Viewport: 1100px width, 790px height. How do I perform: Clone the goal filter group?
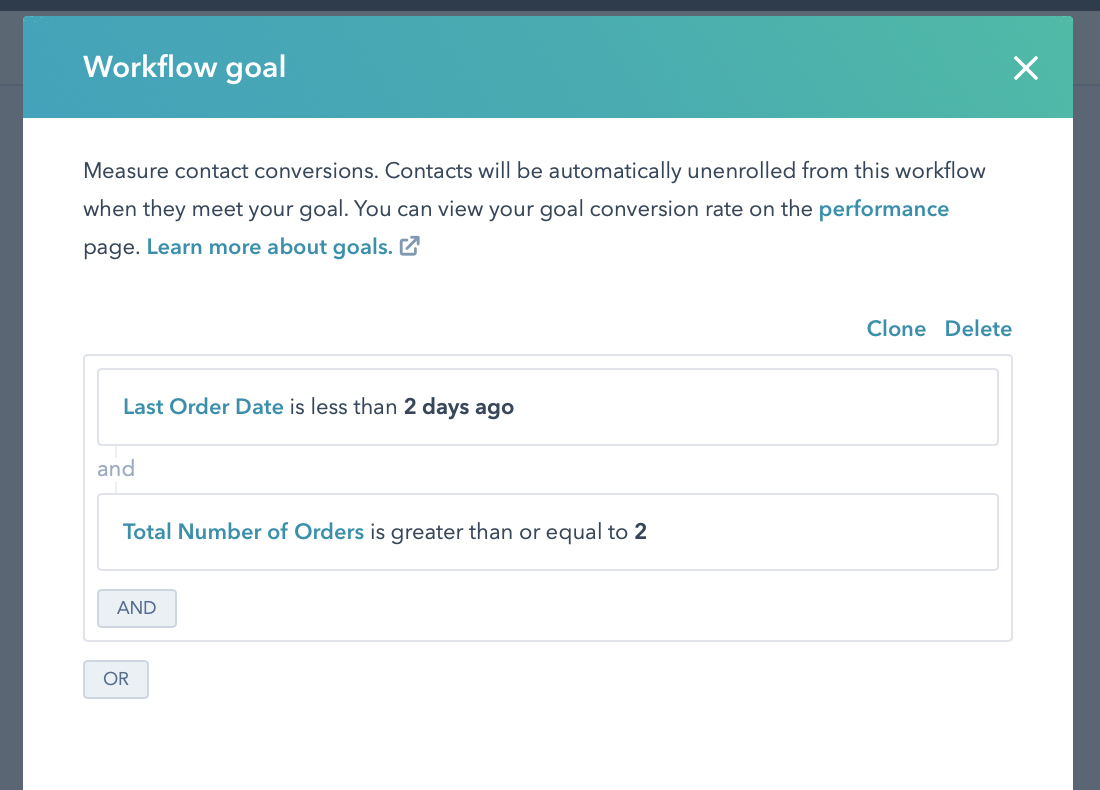tap(896, 329)
